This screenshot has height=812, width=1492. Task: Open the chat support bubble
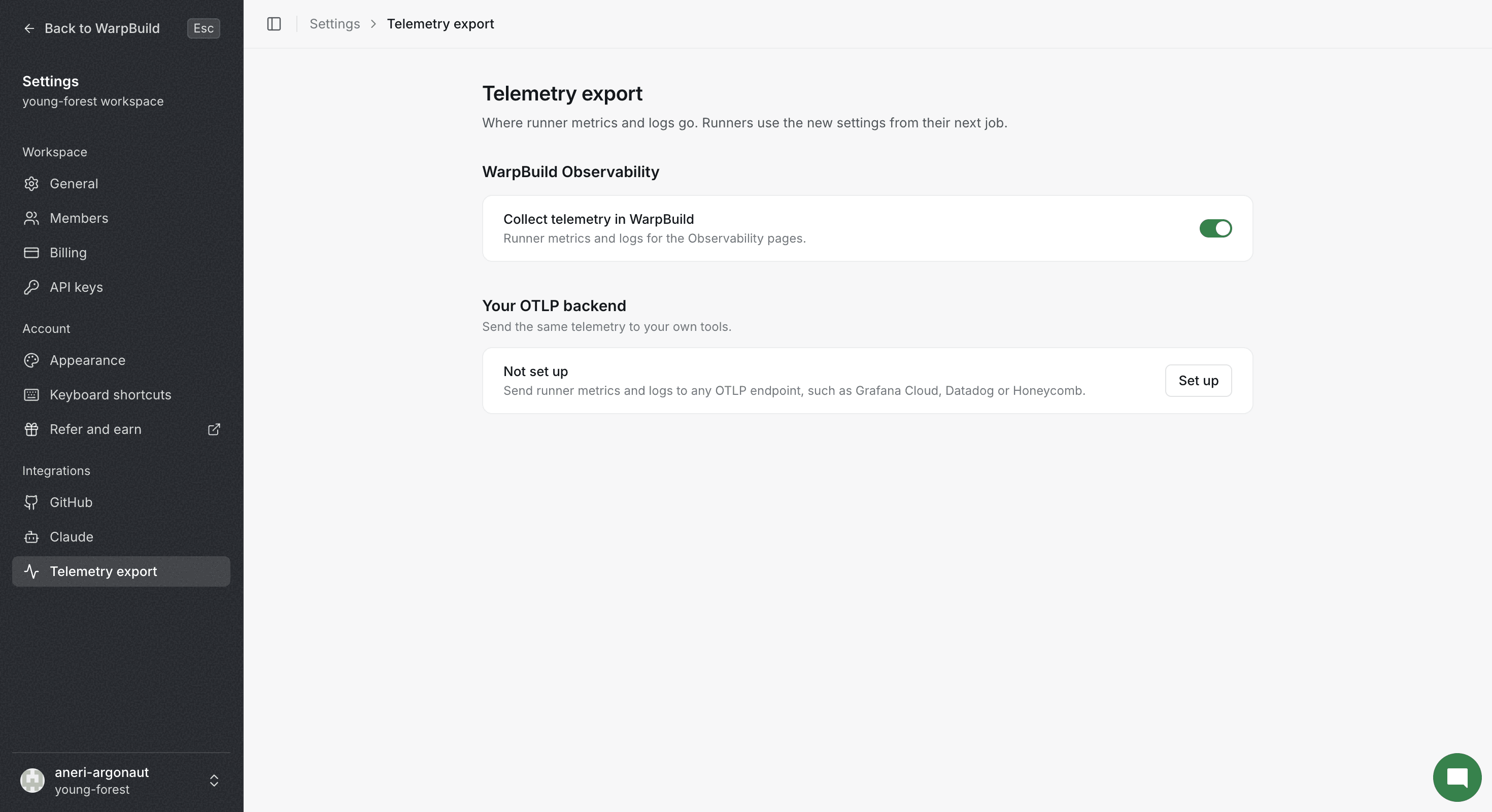click(1456, 777)
